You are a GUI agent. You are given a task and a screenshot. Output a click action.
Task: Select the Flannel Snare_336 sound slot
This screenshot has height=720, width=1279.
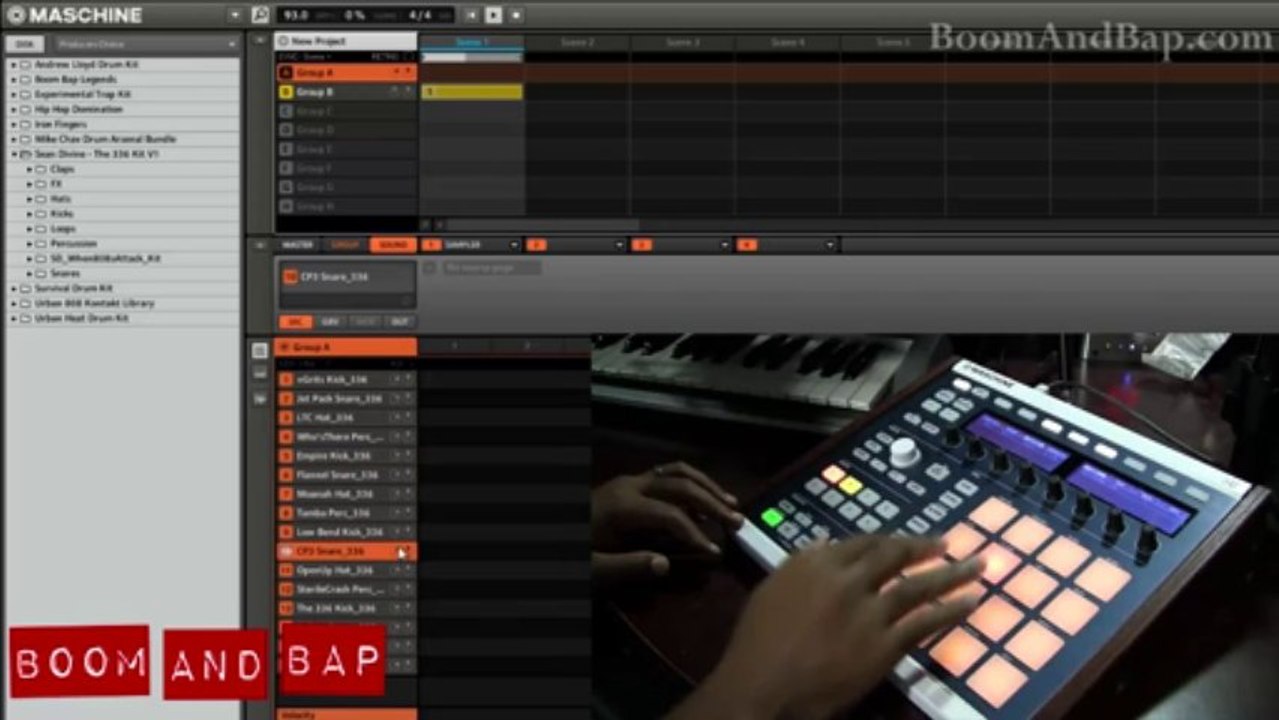[346, 475]
